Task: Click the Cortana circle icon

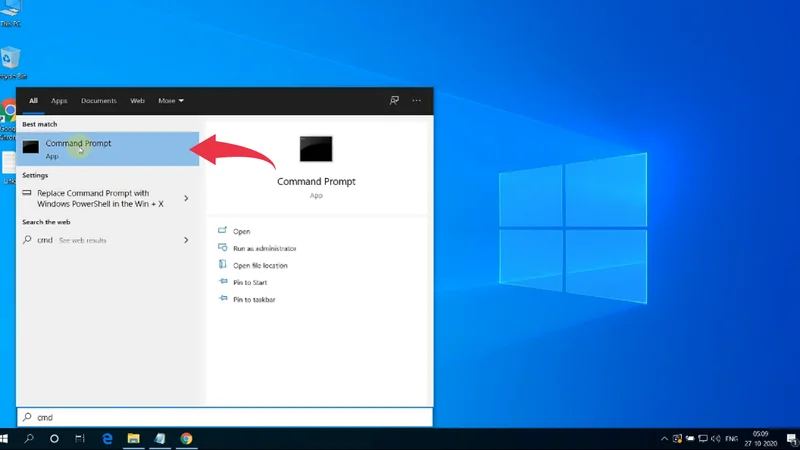Action: point(54,439)
